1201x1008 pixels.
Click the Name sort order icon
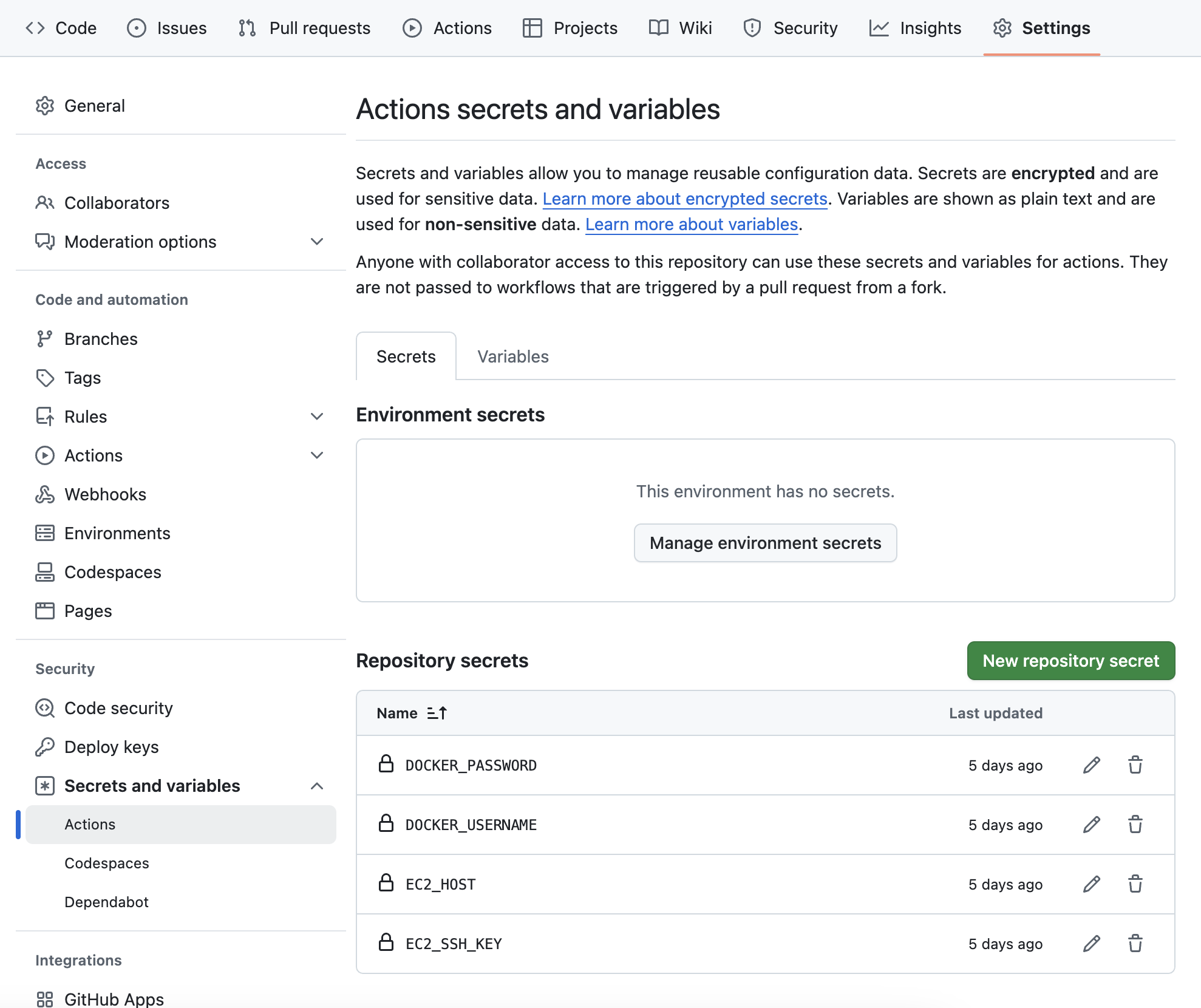(x=437, y=713)
